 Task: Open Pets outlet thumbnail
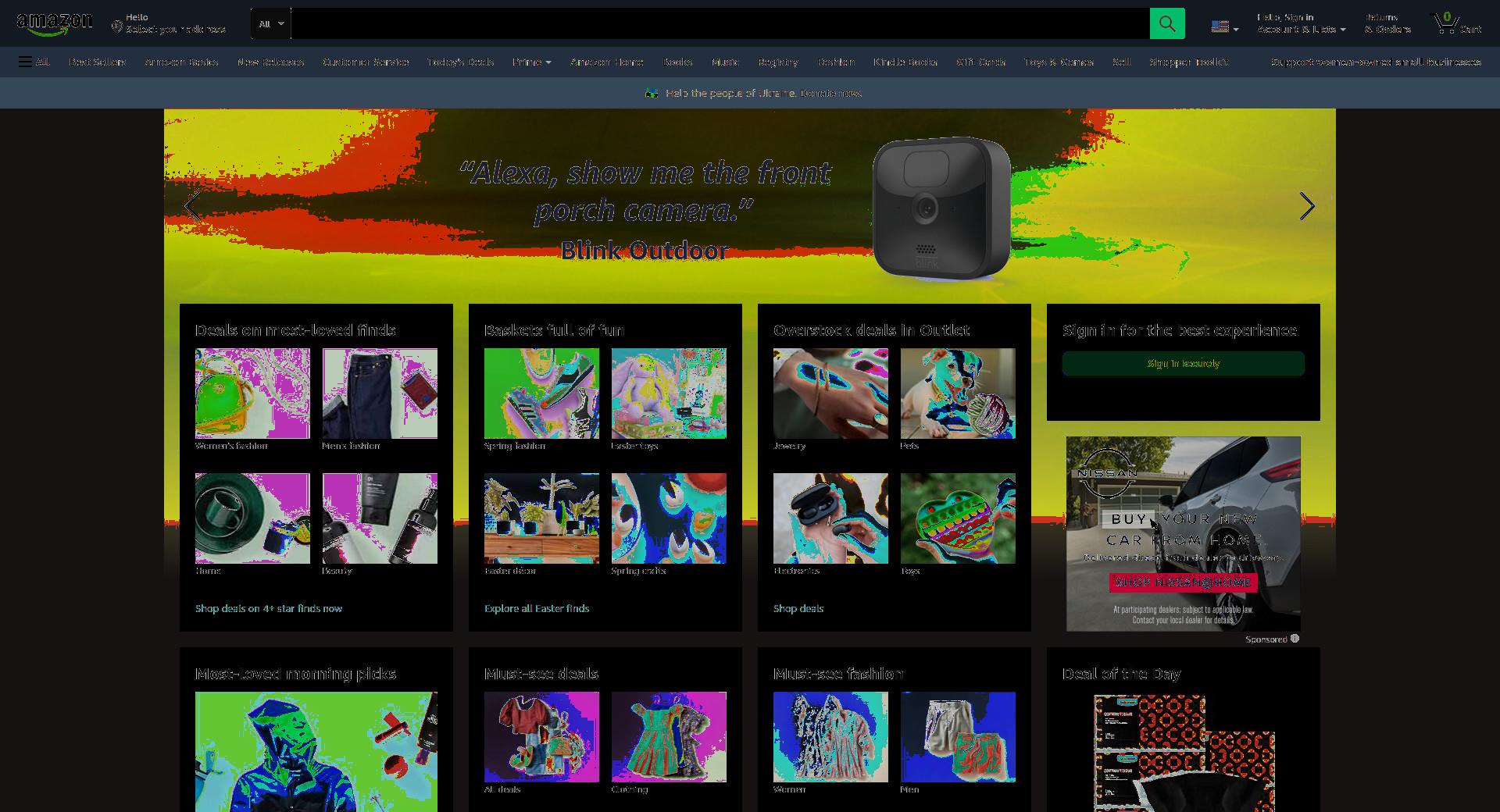click(x=958, y=394)
